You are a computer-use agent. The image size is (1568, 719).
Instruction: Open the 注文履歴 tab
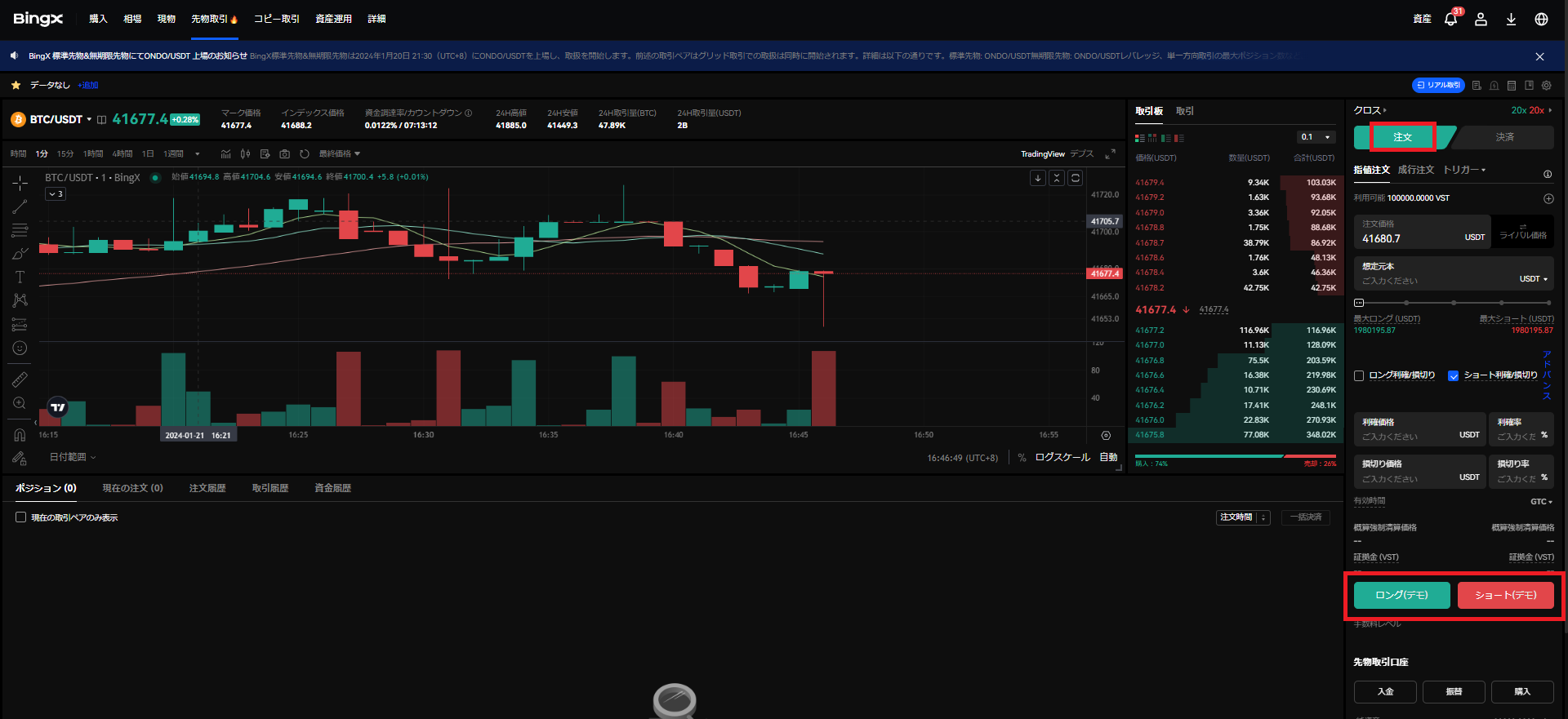pos(207,488)
